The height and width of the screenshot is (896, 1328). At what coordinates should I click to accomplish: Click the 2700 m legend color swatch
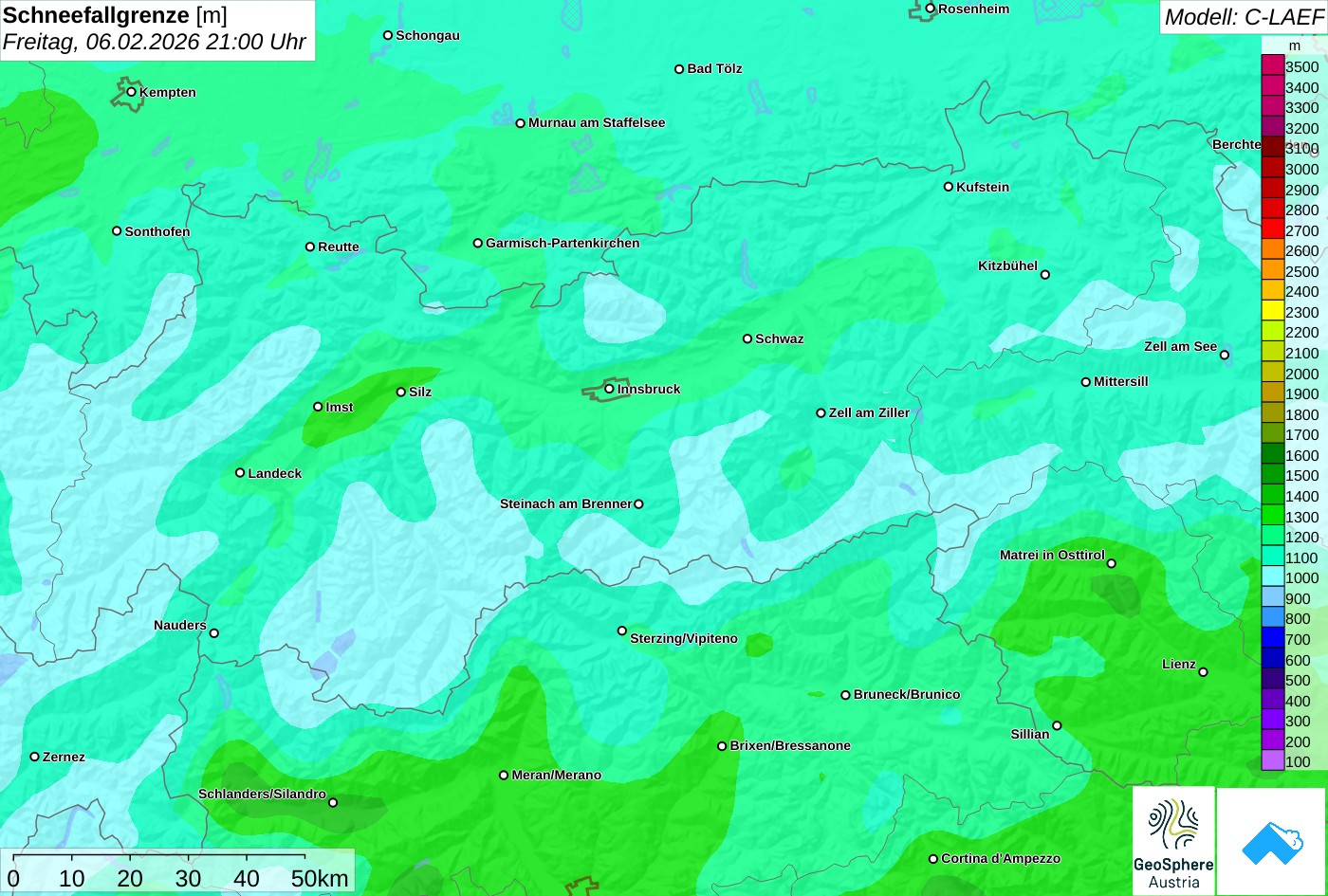(1272, 229)
